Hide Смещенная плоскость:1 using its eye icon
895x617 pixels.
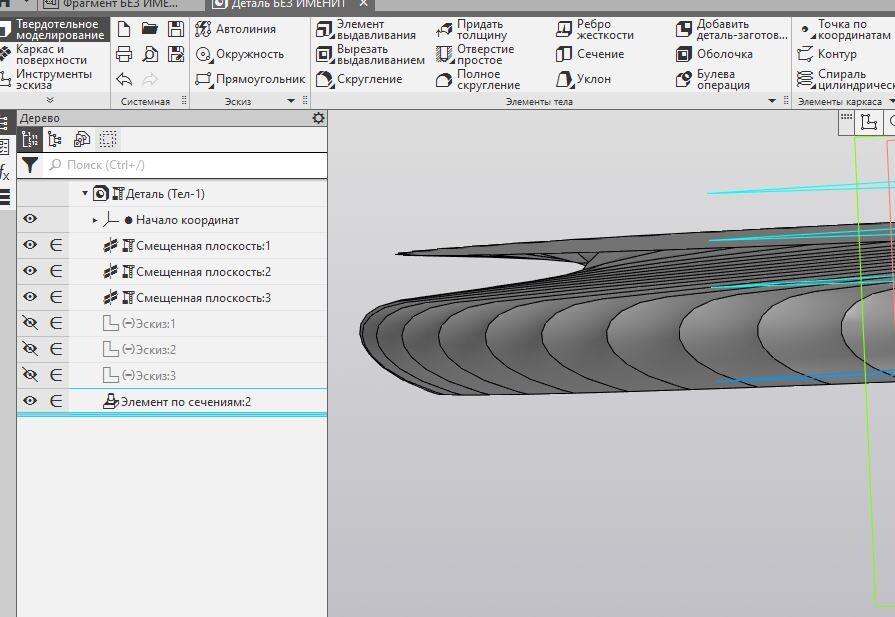(x=30, y=246)
